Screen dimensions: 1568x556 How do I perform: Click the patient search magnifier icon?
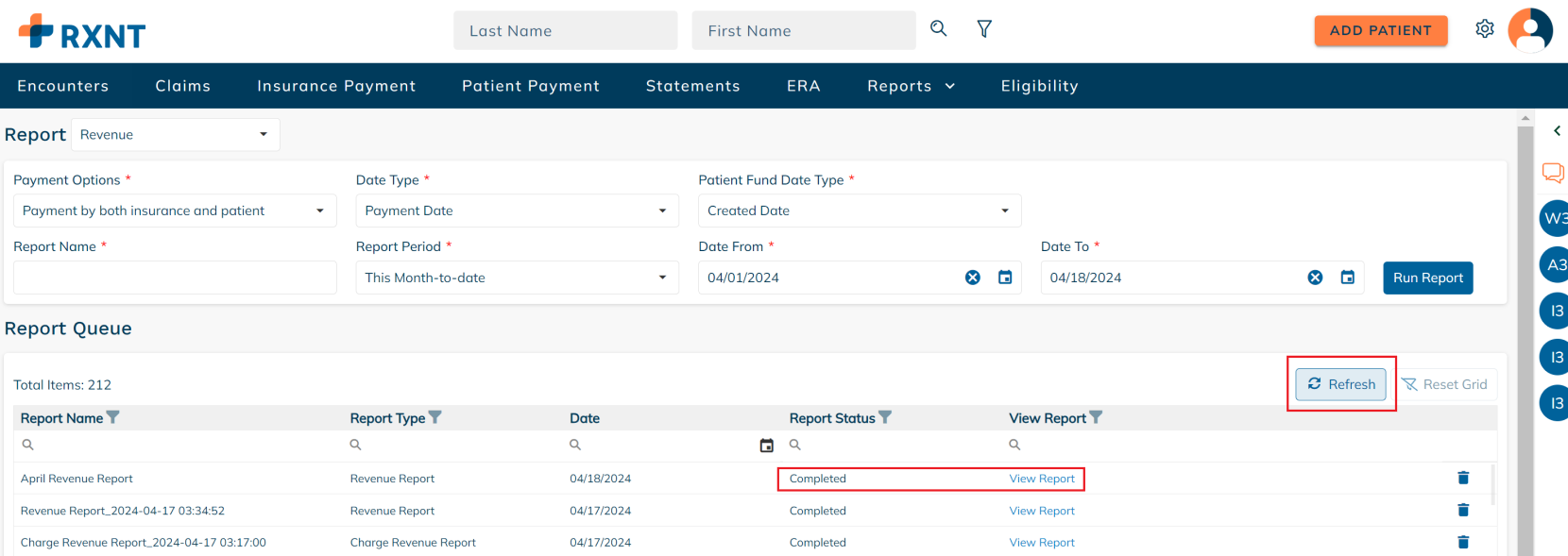[x=938, y=28]
